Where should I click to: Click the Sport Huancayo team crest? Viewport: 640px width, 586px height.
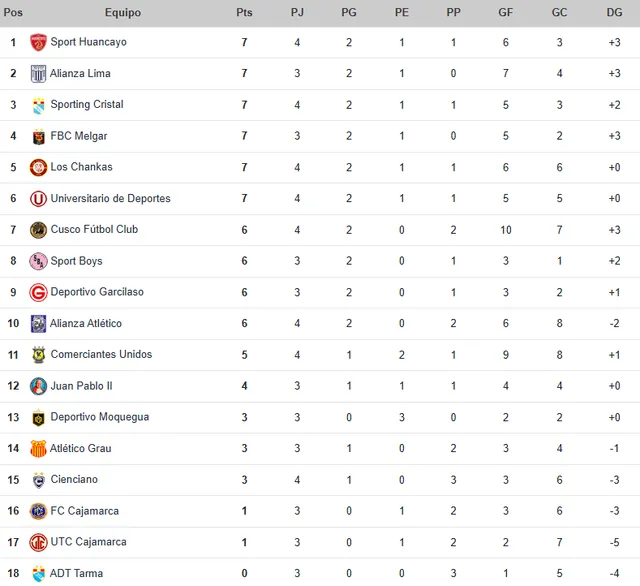click(38, 42)
